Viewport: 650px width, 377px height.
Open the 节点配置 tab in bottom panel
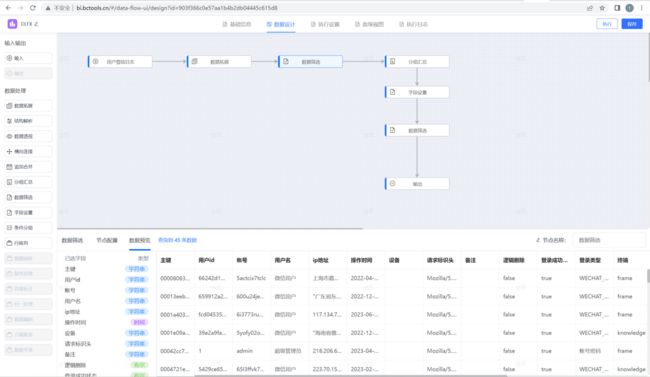click(x=107, y=240)
